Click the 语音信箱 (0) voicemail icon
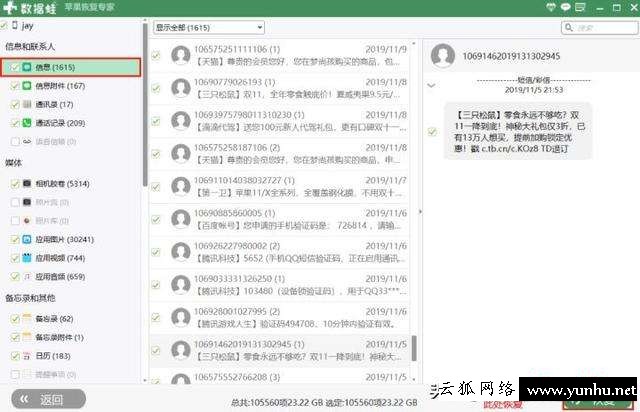Image resolution: width=640 pixels, height=412 pixels. [27, 141]
